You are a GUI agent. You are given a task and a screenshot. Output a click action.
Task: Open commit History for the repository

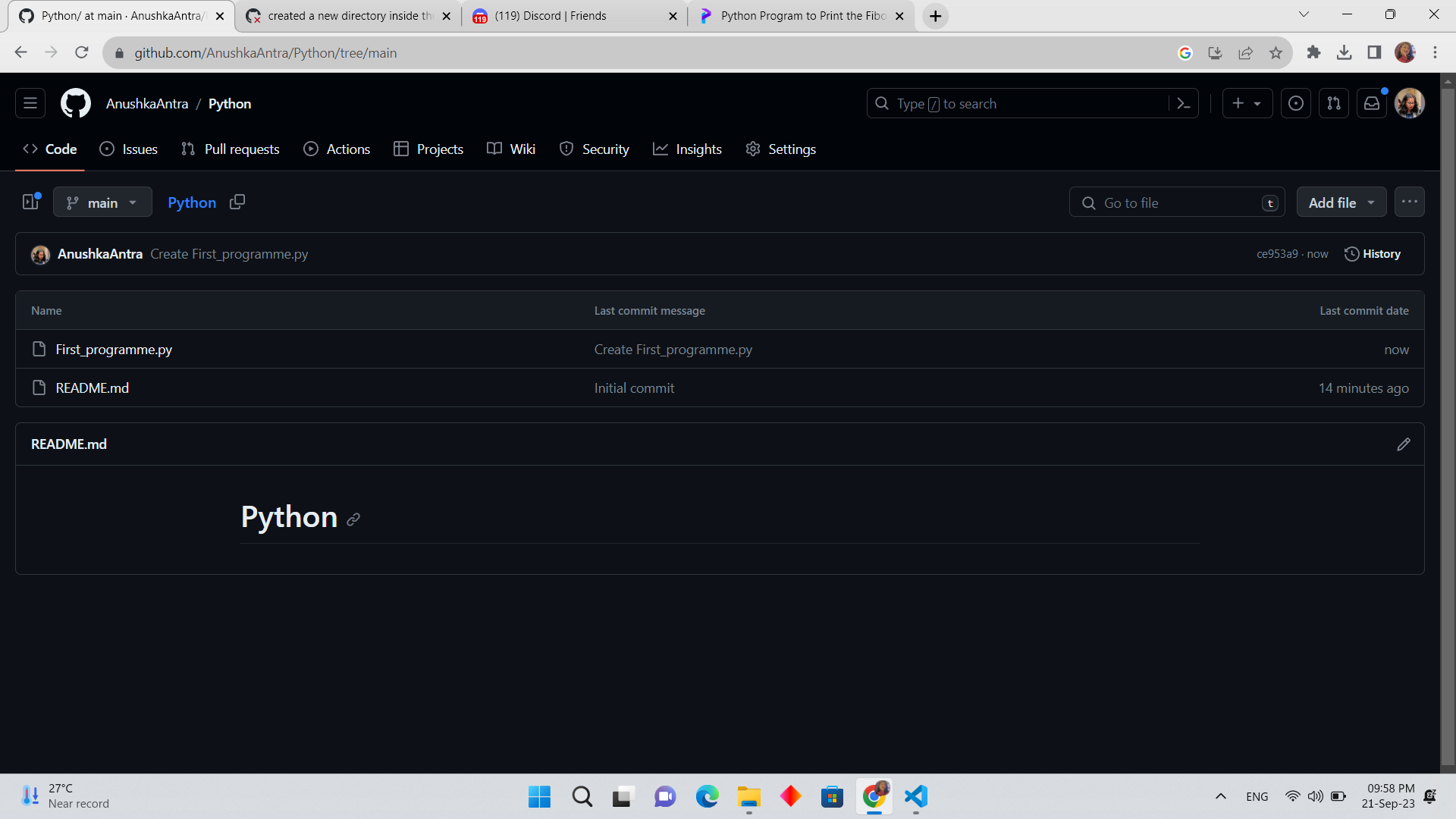pyautogui.click(x=1373, y=254)
